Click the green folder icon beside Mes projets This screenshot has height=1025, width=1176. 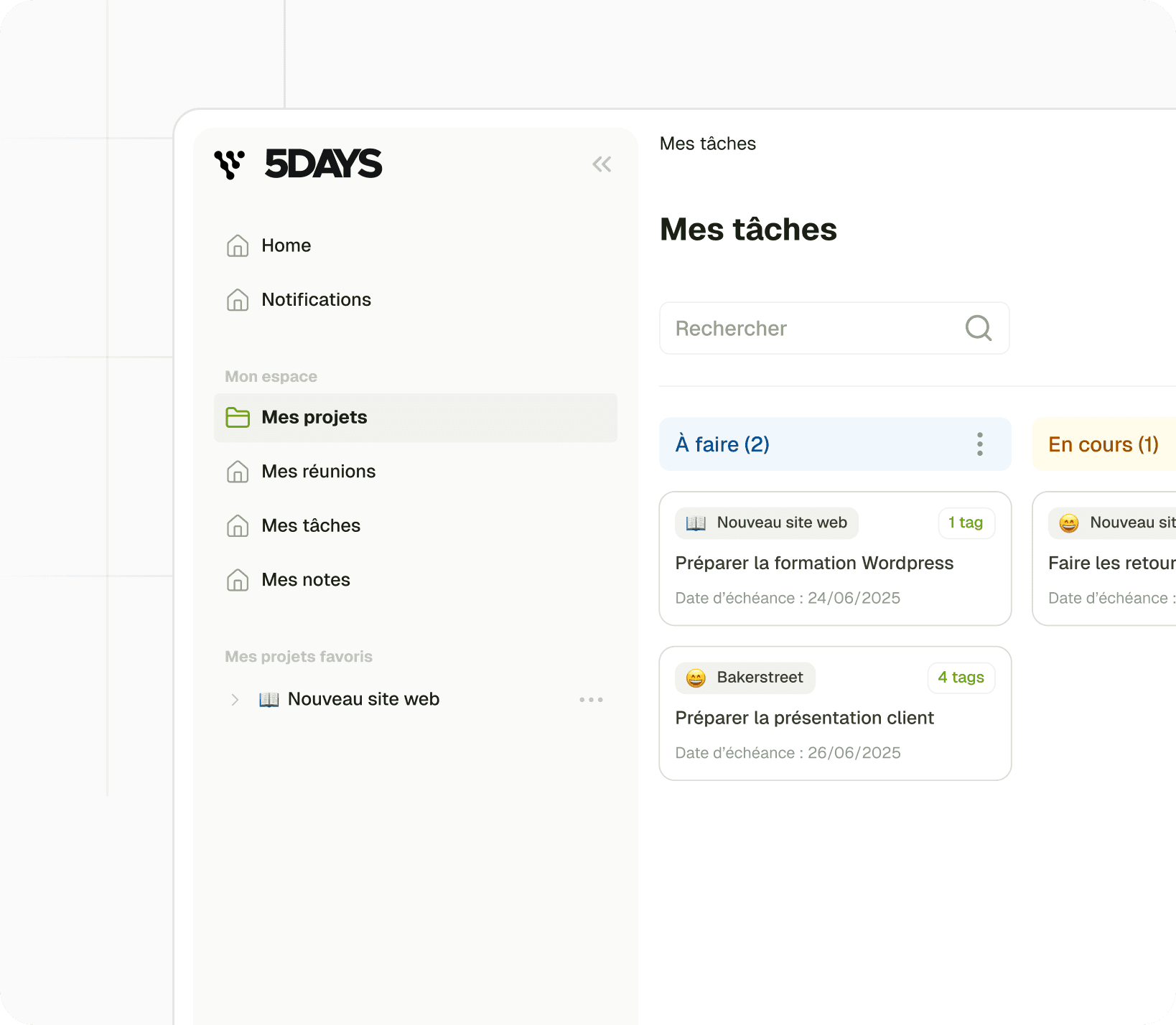tap(238, 417)
